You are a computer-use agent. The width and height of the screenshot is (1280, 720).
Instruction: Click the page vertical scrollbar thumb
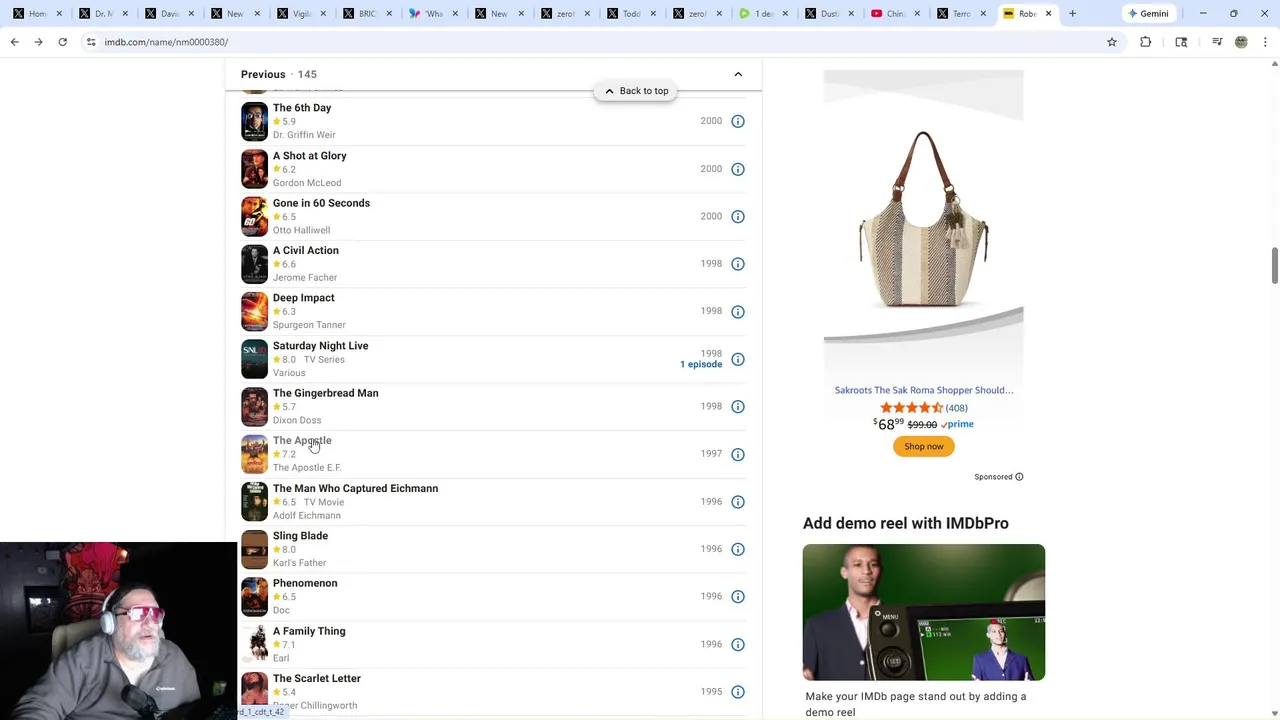[x=1275, y=265]
